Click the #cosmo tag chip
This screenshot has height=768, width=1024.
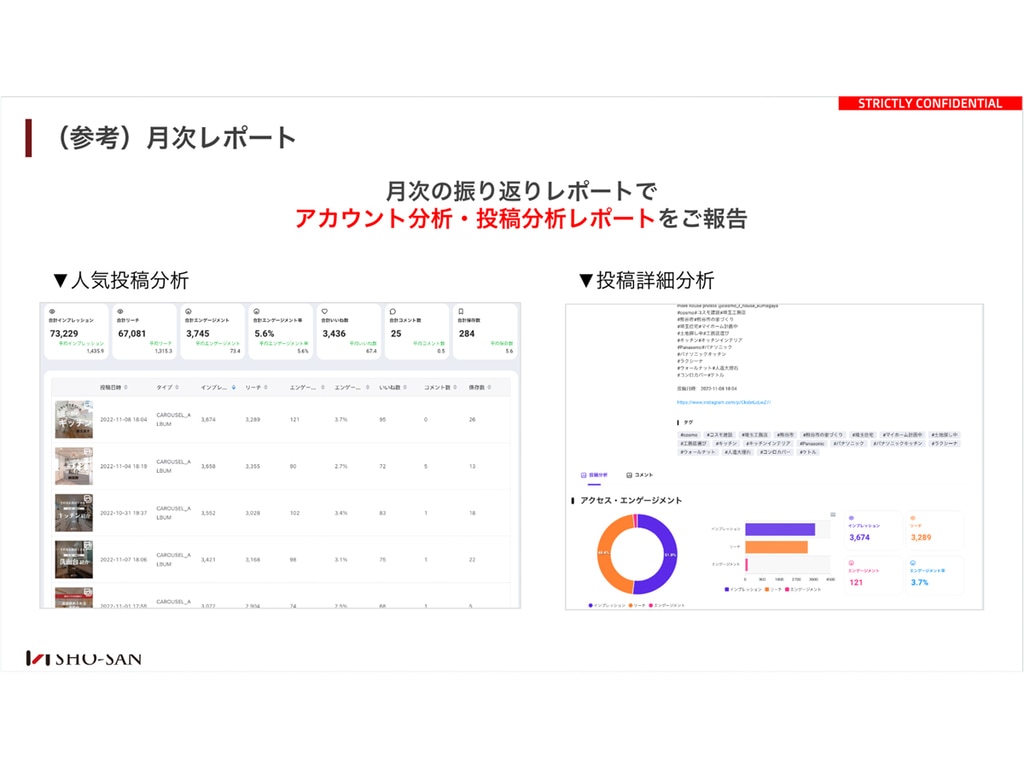(688, 435)
